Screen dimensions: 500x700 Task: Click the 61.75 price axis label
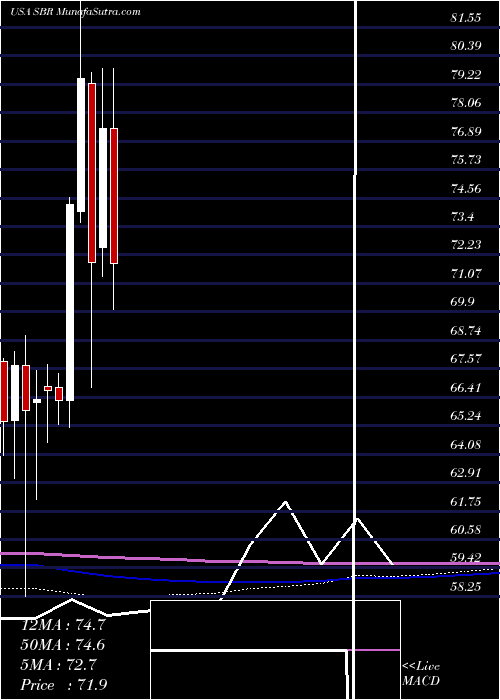click(x=466, y=501)
